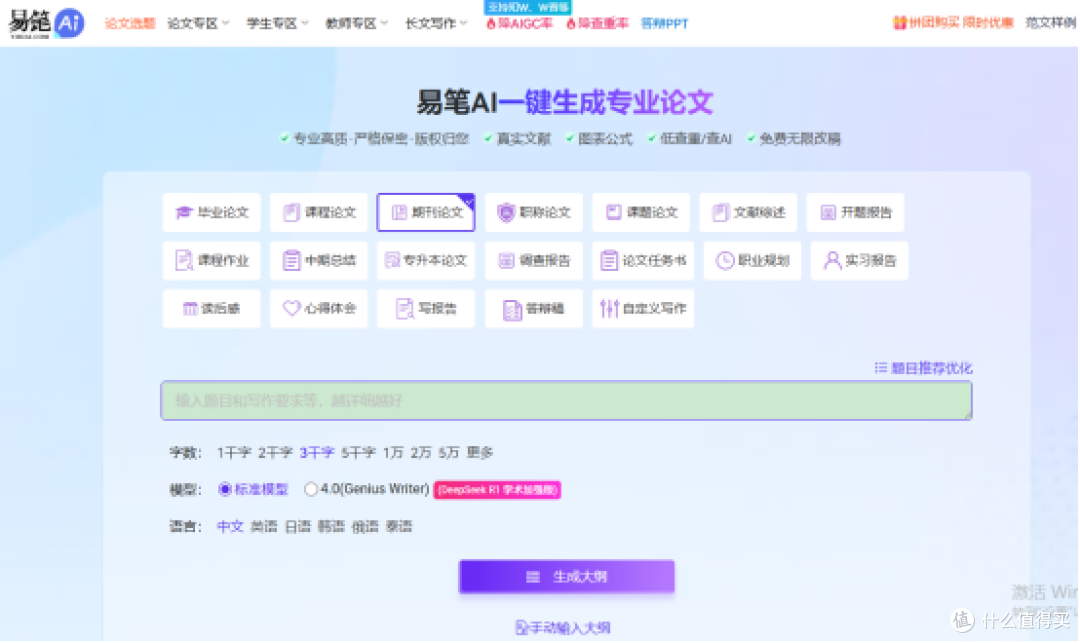Expand the 长文写作 dropdown menu
This screenshot has width=1080, height=643.
436,23
